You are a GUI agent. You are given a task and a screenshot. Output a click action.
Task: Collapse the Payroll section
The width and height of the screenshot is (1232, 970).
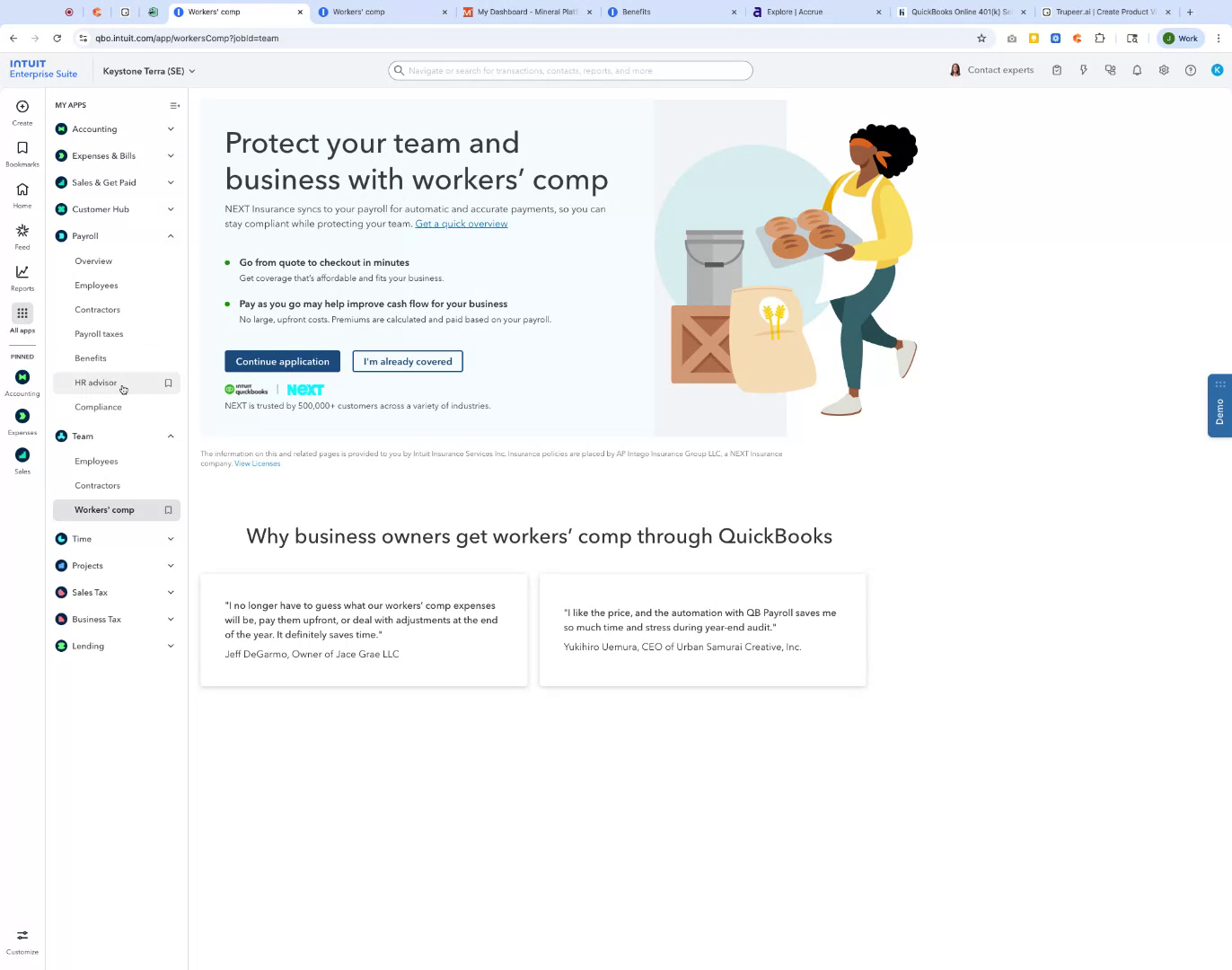point(171,236)
